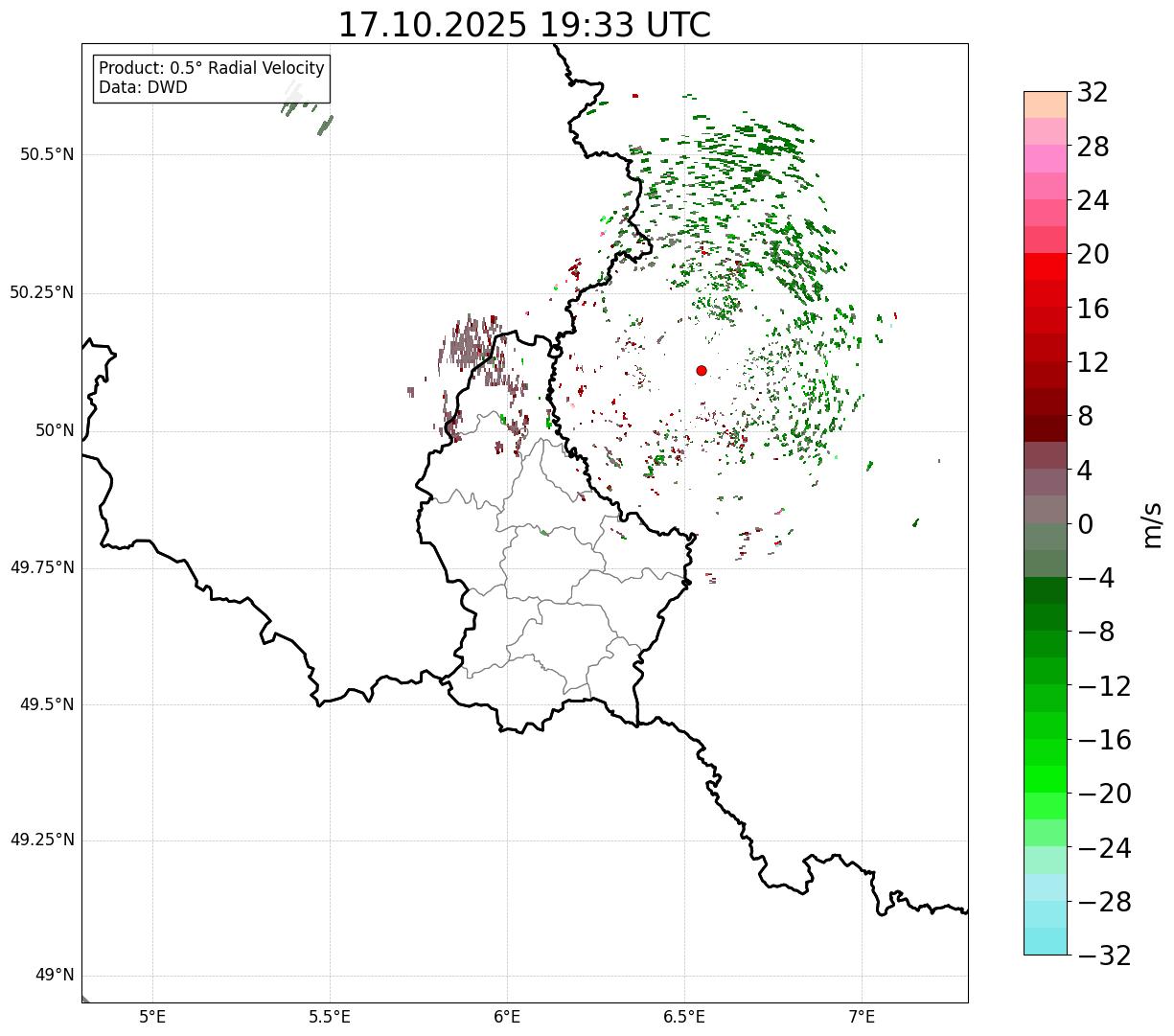Click the title "17.10.2025 19:33 UTC"
Screen dimensions: 1174x1036
524,25
